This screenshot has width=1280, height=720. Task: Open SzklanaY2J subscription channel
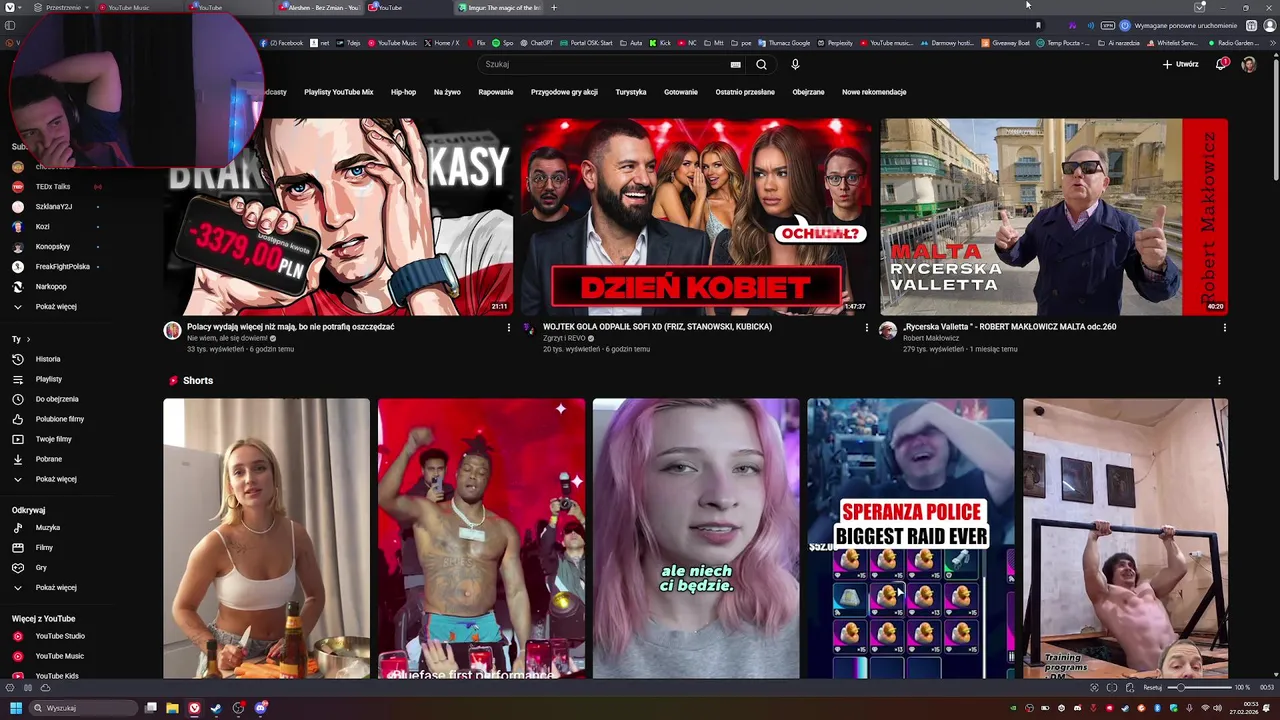click(53, 207)
